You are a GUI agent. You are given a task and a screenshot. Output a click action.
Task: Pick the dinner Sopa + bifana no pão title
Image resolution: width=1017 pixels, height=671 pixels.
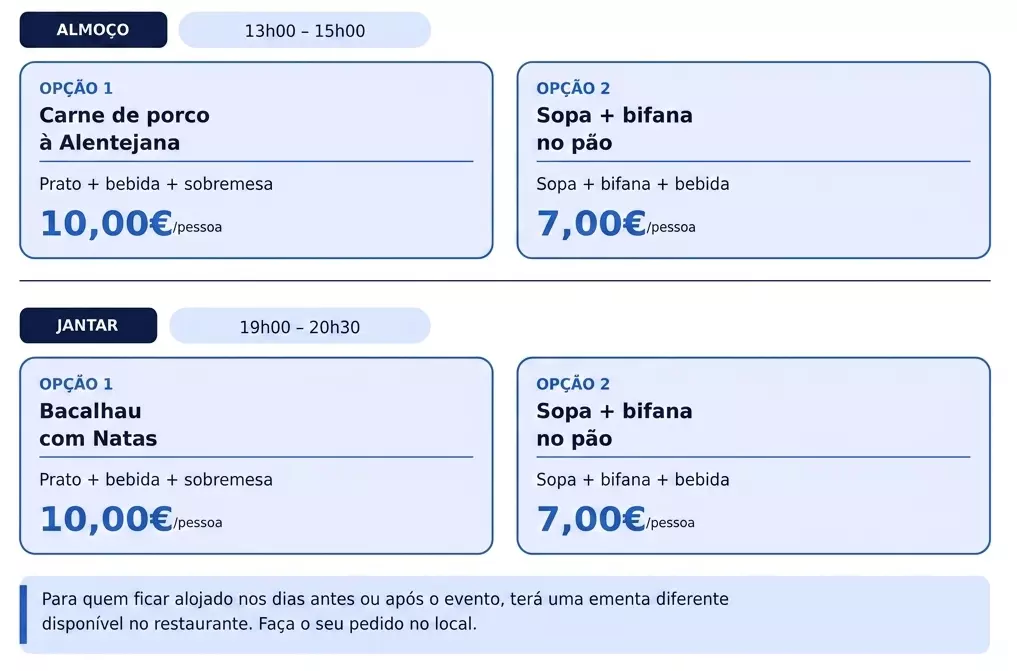(614, 425)
